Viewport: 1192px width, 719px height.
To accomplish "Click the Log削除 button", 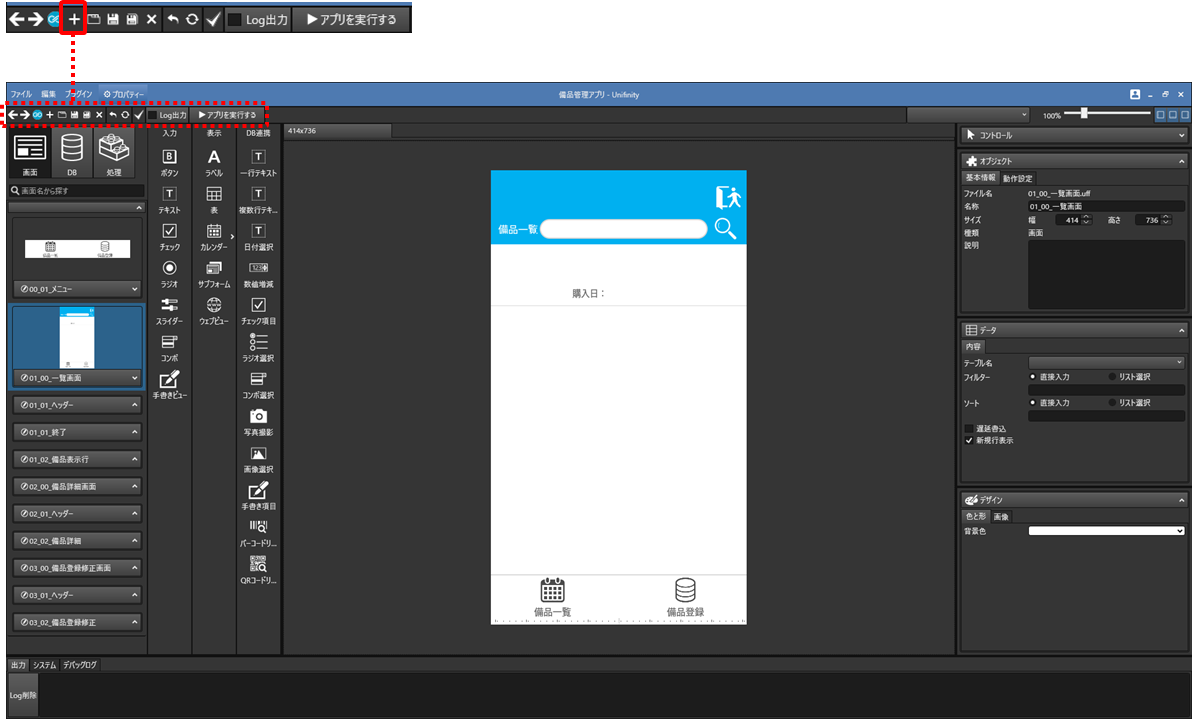I will (22, 695).
